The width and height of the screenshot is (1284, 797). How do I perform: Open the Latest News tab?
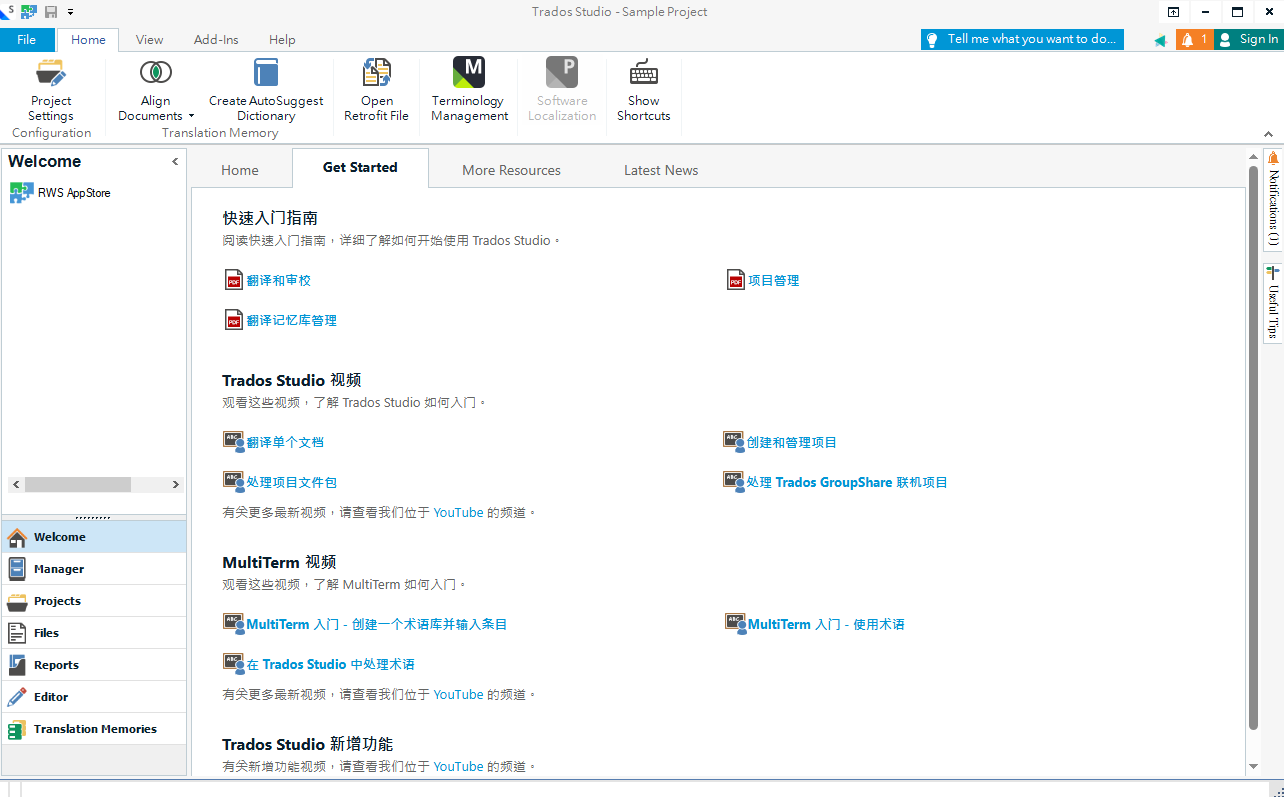click(661, 170)
